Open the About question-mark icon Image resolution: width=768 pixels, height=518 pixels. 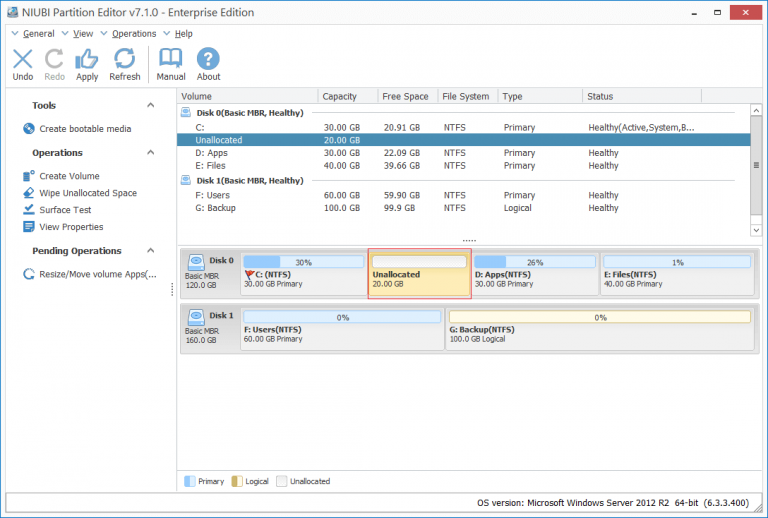(x=208, y=59)
